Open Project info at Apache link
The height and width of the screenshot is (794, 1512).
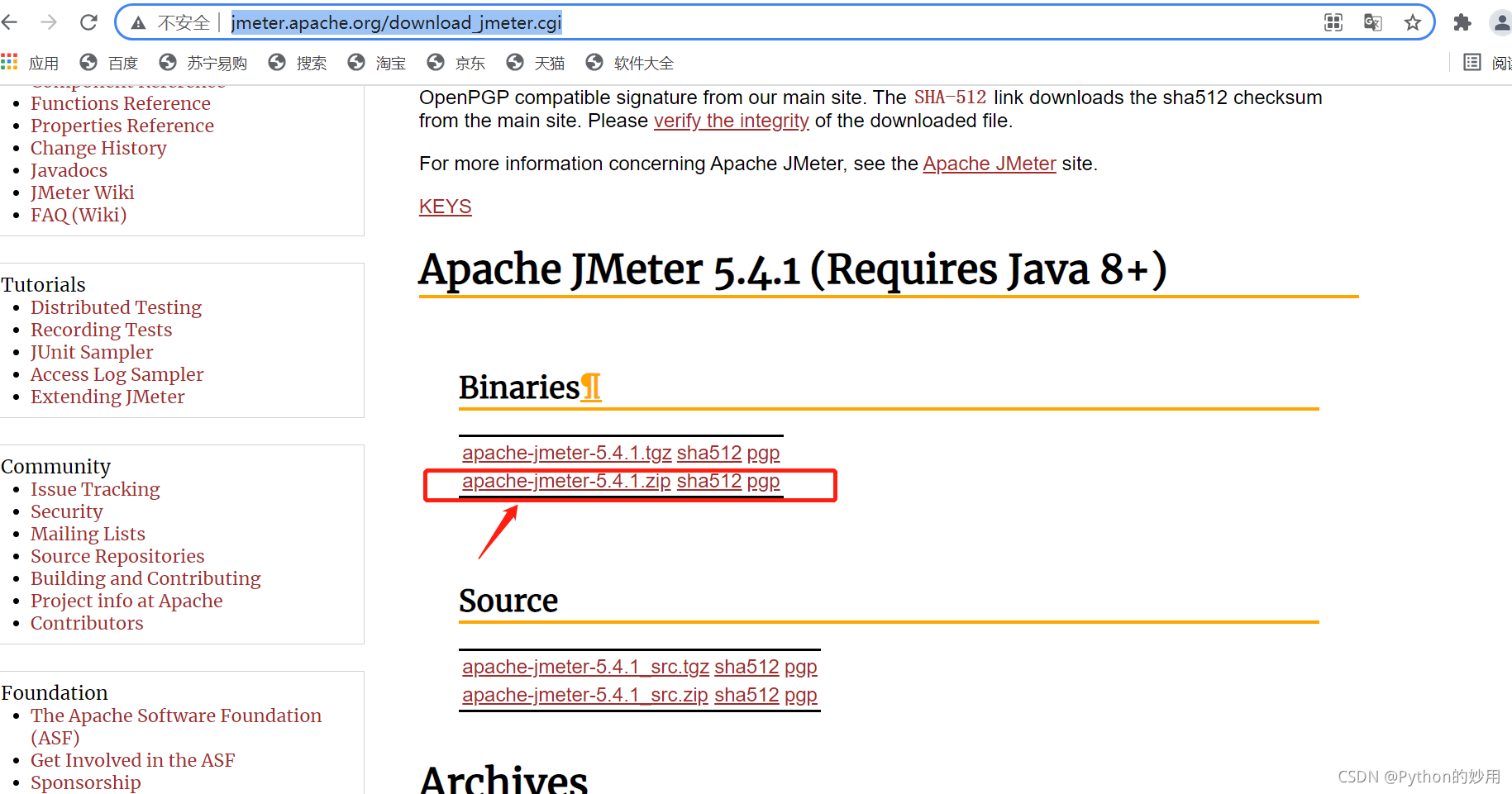(126, 601)
